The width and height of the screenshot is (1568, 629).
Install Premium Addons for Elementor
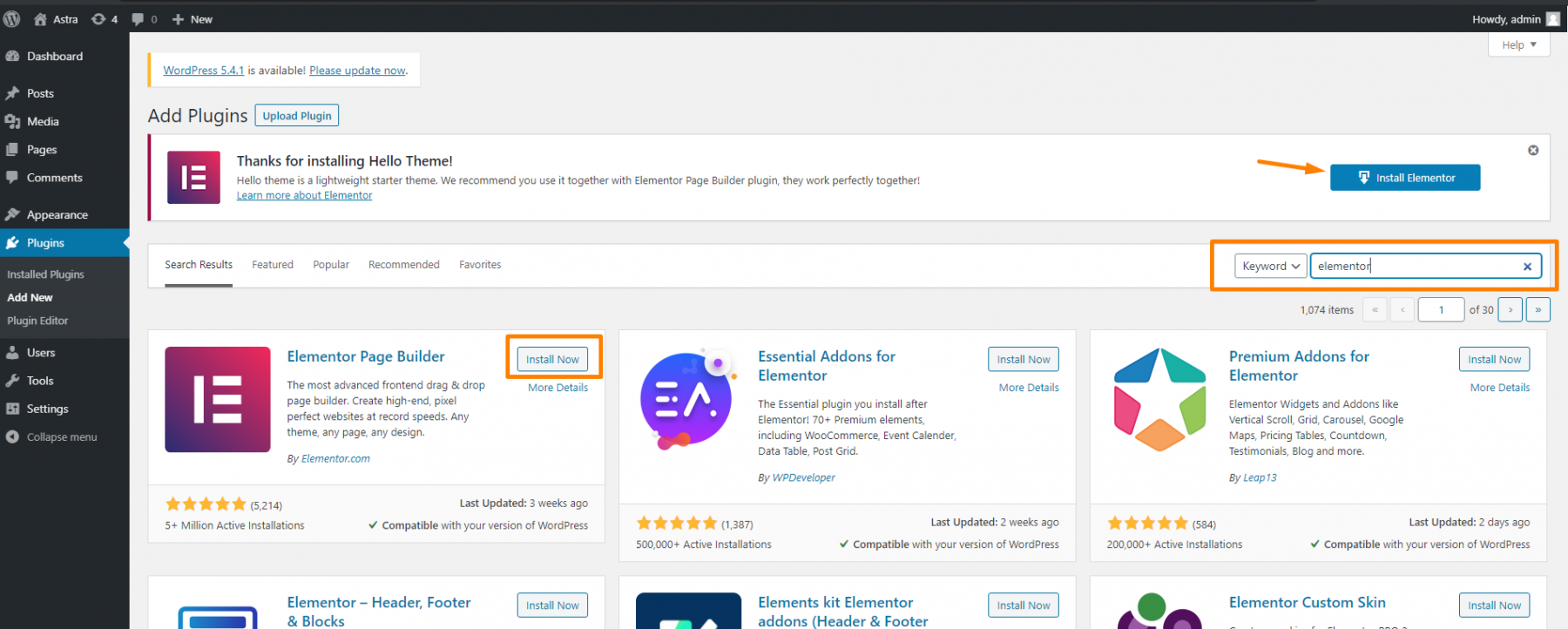(1494, 359)
